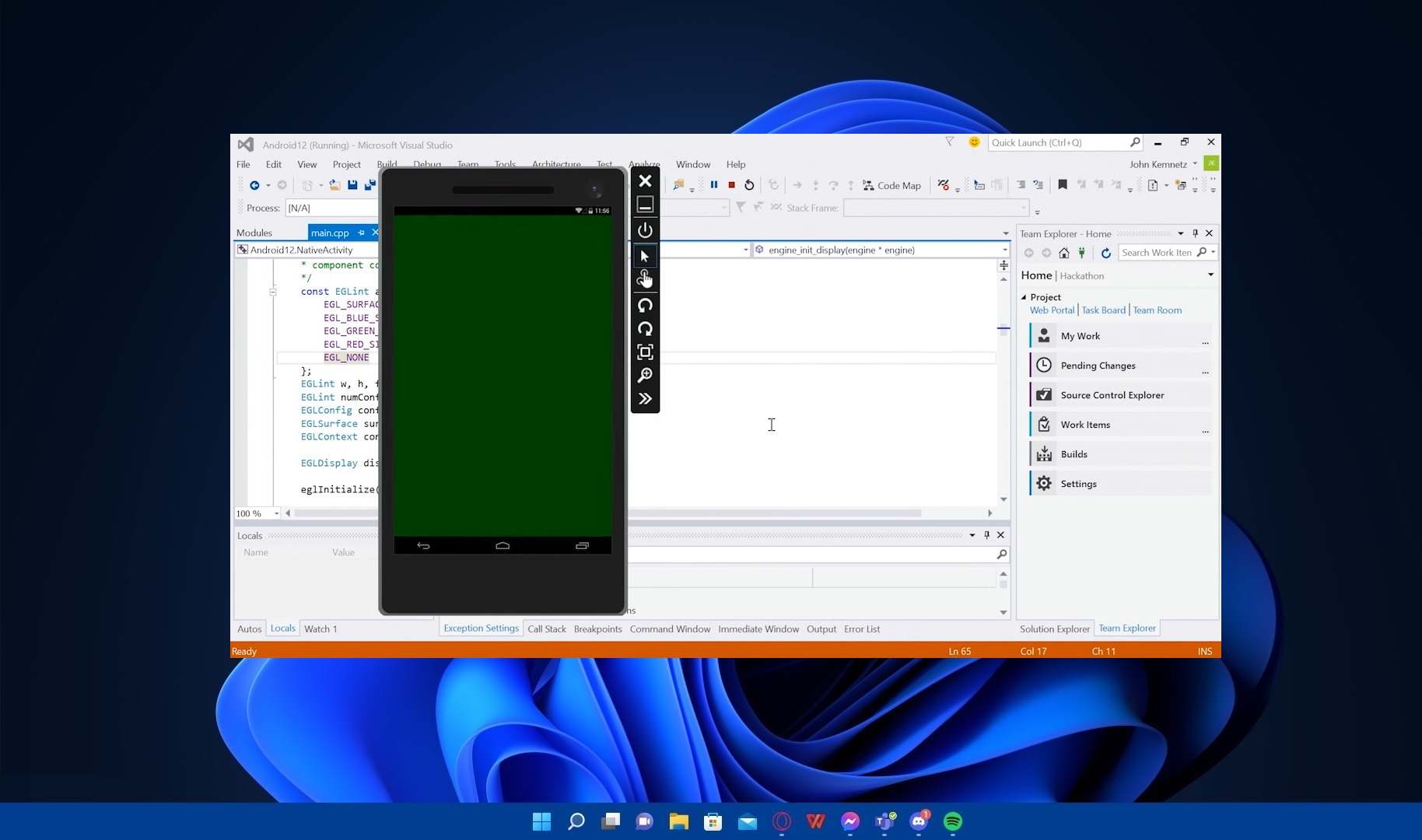
Task: Pause debugging with the Break All icon
Action: pos(714,185)
